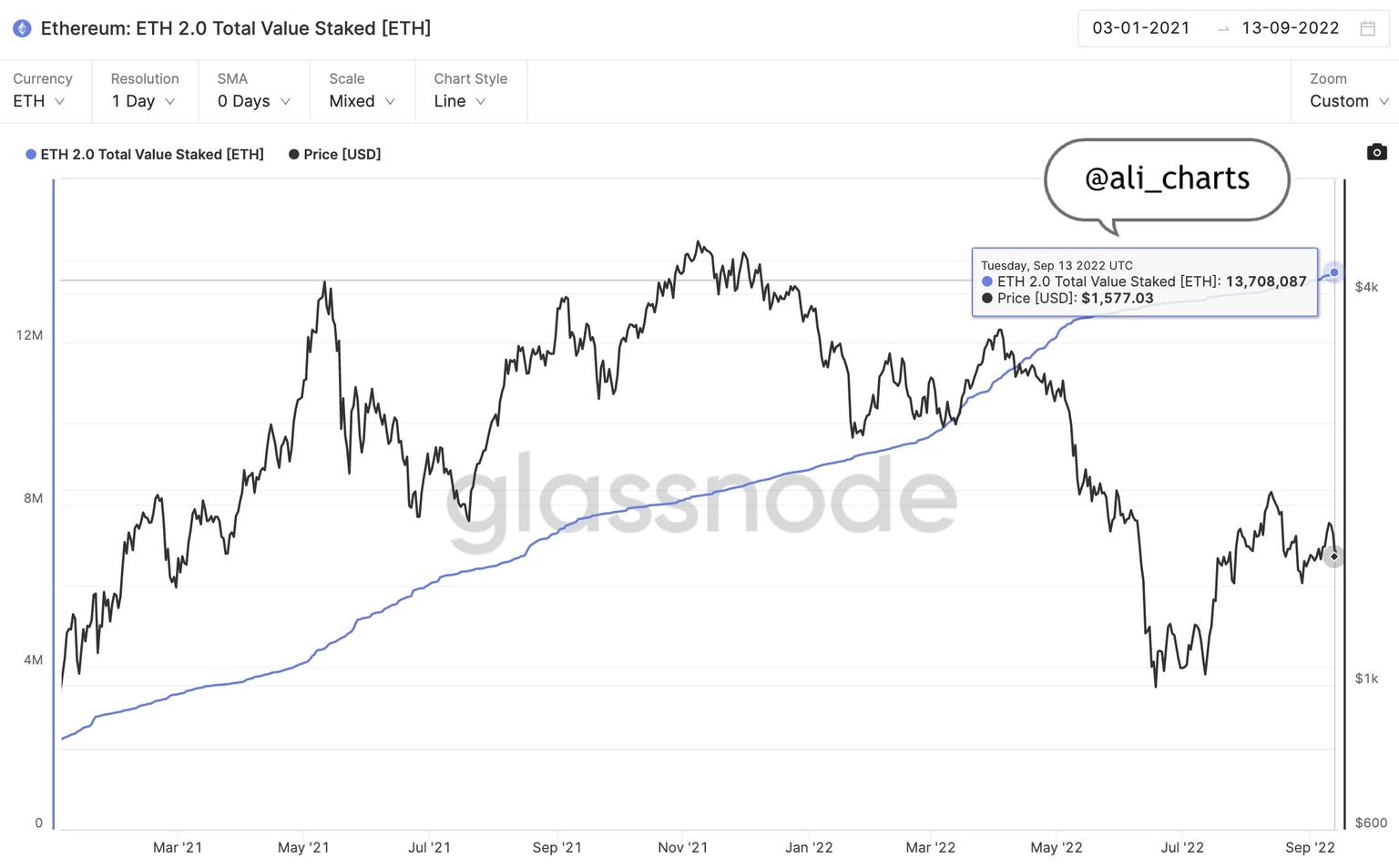Click the chart title text
The width and height of the screenshot is (1399, 868).
(236, 28)
